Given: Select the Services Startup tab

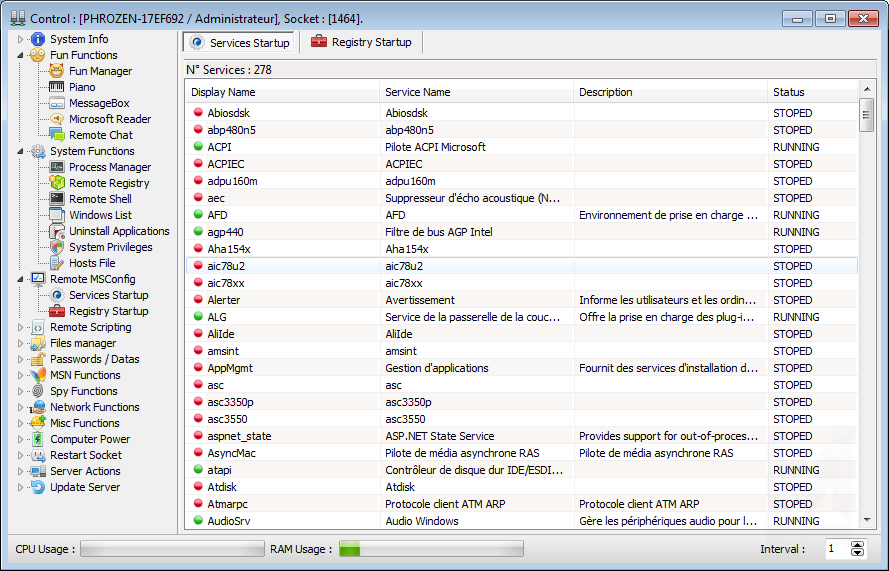Looking at the screenshot, I should coord(239,43).
